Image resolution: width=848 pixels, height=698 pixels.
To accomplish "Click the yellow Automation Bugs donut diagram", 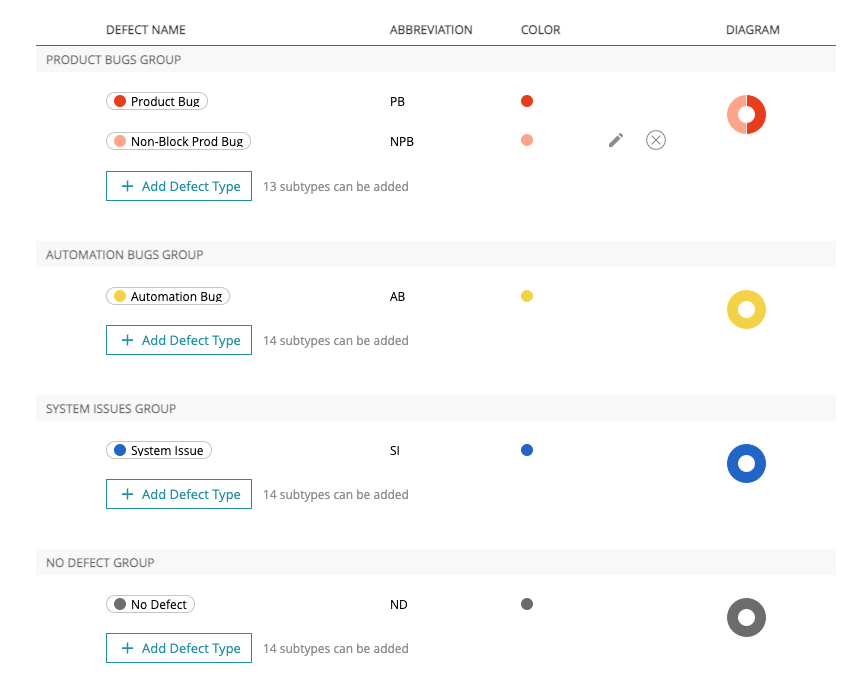I will tap(746, 310).
